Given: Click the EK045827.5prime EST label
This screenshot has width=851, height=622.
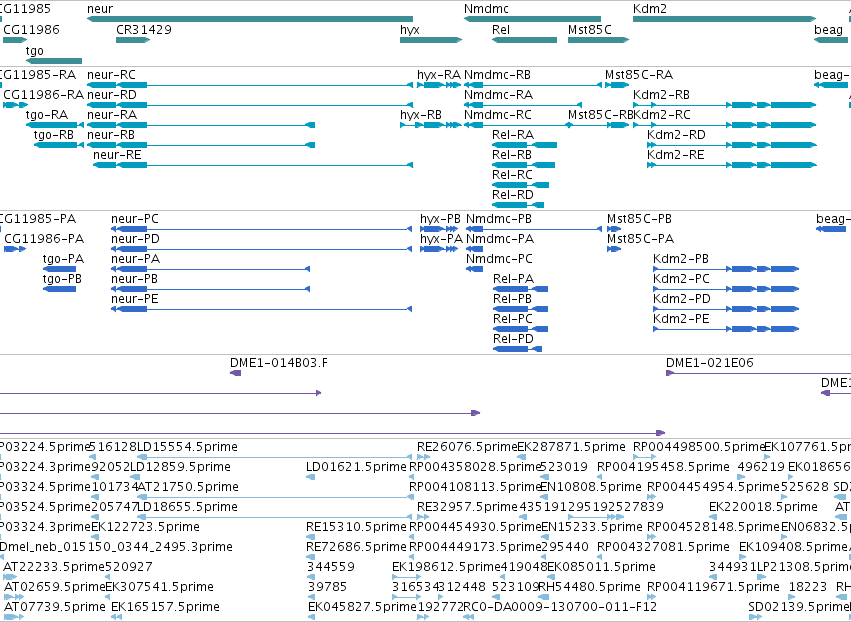Looking at the screenshot, I should [362, 607].
